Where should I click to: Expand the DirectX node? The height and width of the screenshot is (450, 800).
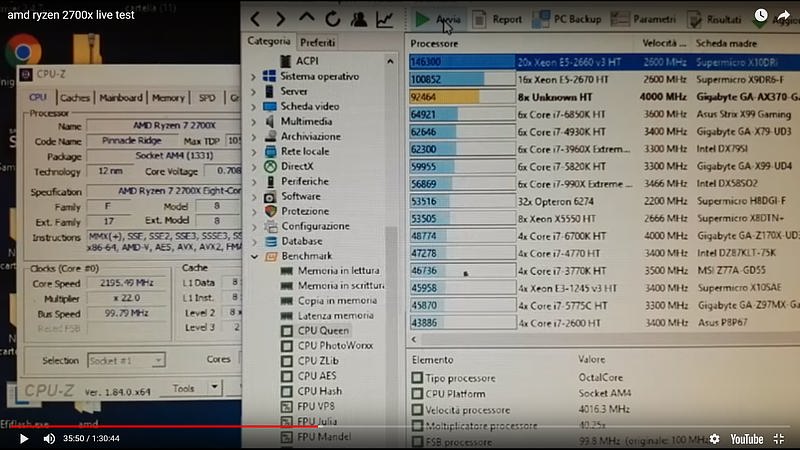click(254, 166)
